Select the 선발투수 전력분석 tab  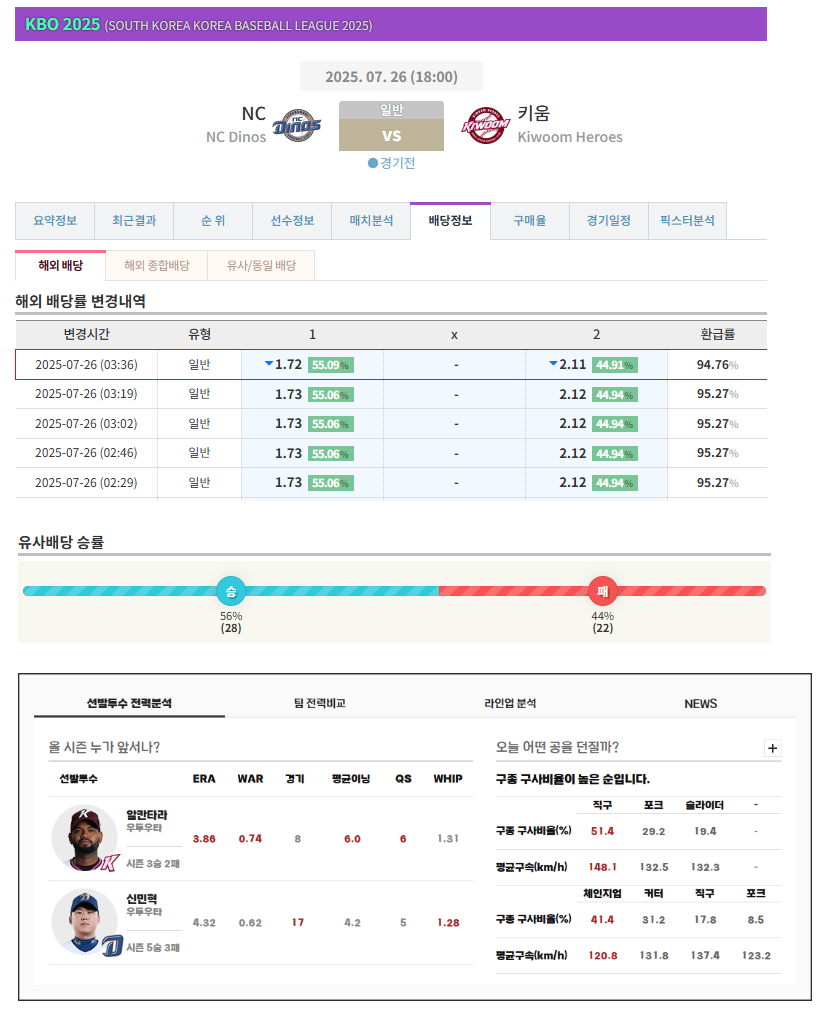(x=129, y=703)
